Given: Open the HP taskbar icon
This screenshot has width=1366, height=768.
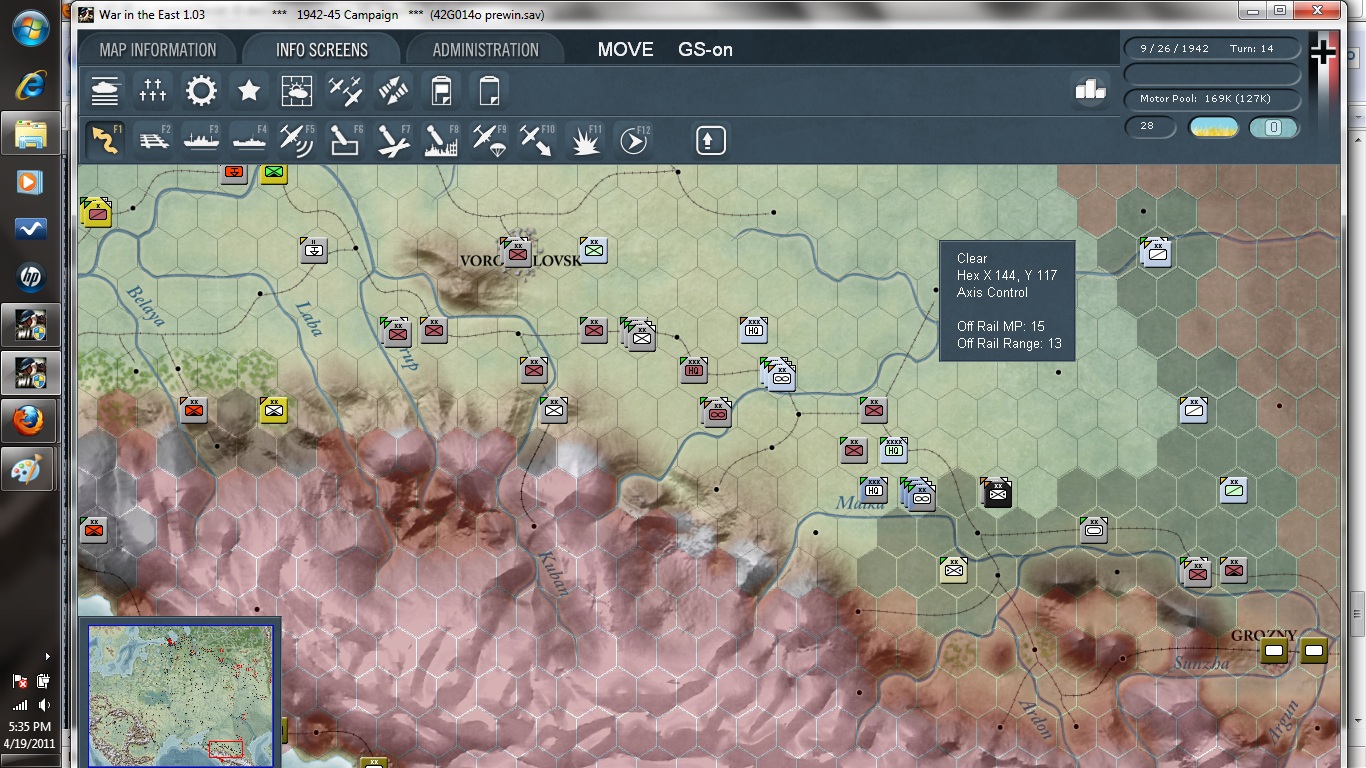Looking at the screenshot, I should pos(31,277).
